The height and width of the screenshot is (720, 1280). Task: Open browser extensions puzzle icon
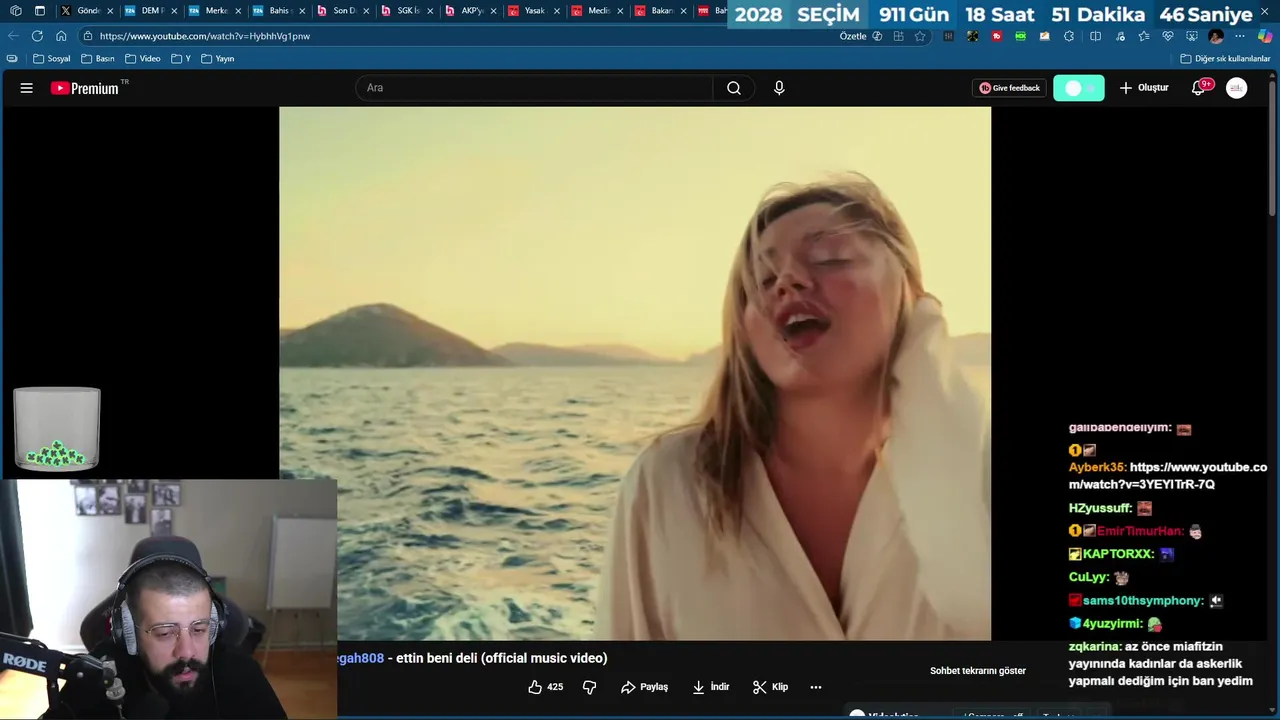(1068, 36)
